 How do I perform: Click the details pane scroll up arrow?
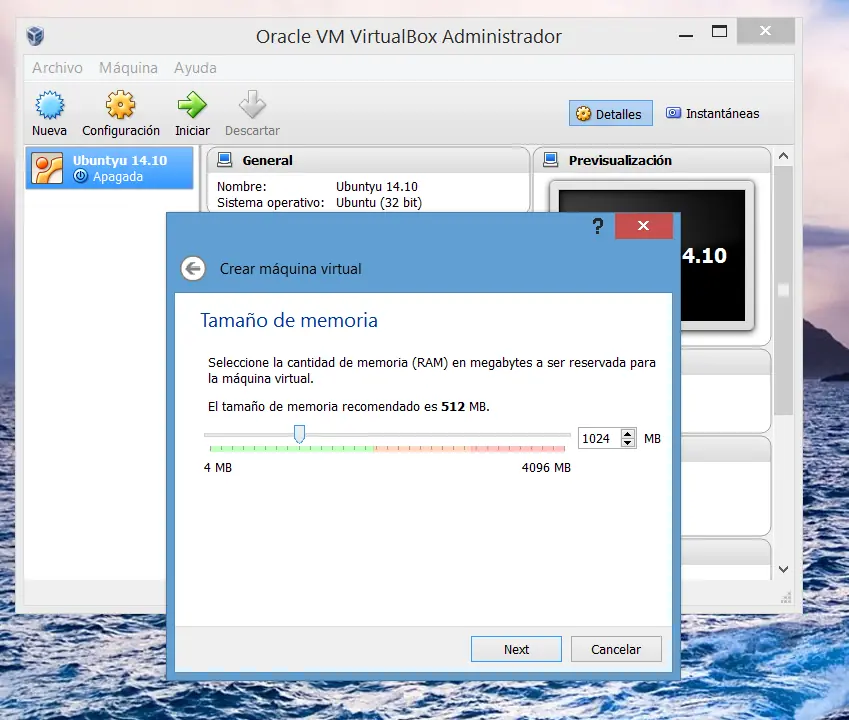point(783,156)
